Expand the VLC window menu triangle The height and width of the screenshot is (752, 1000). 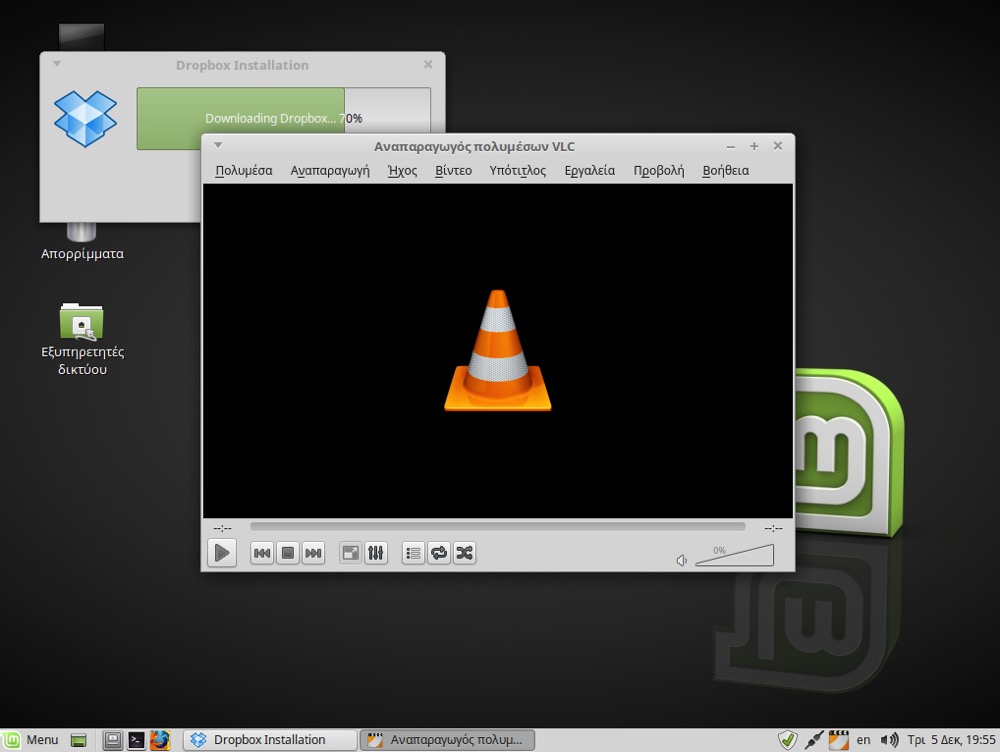click(218, 145)
